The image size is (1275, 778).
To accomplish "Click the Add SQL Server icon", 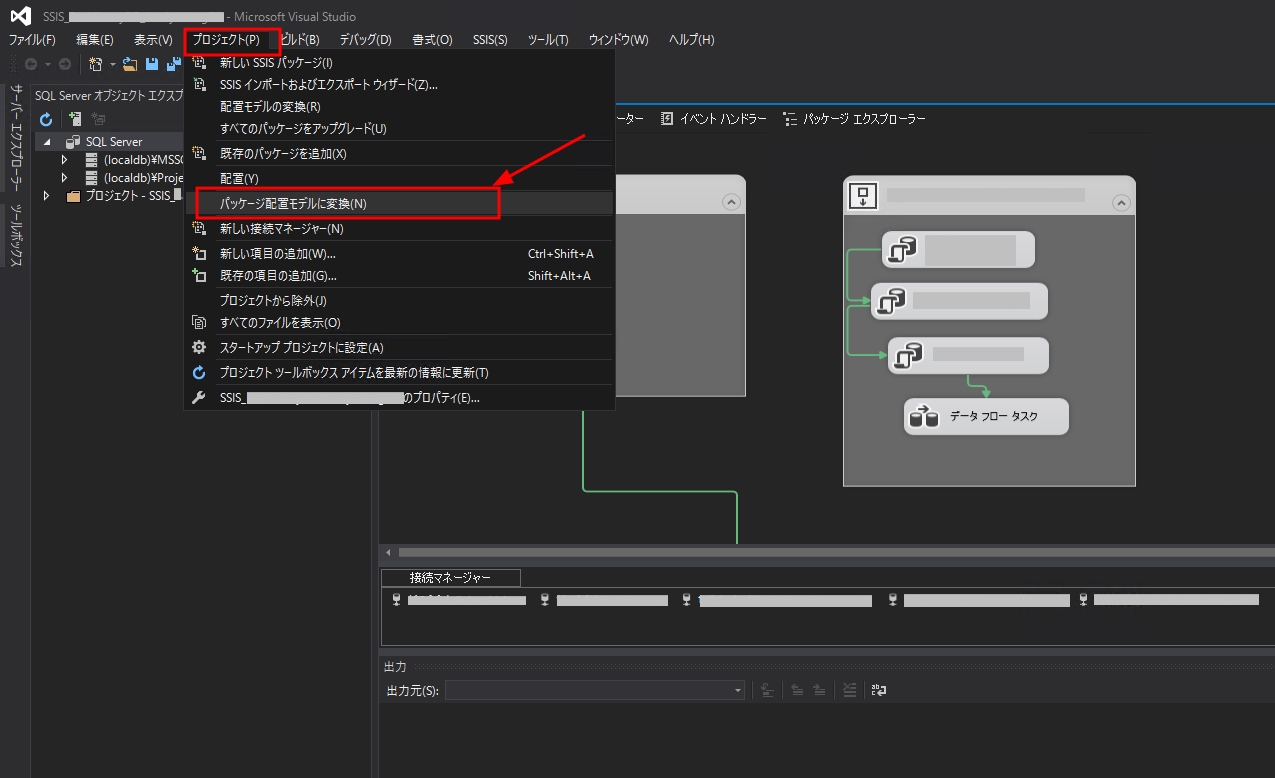I will tap(75, 119).
